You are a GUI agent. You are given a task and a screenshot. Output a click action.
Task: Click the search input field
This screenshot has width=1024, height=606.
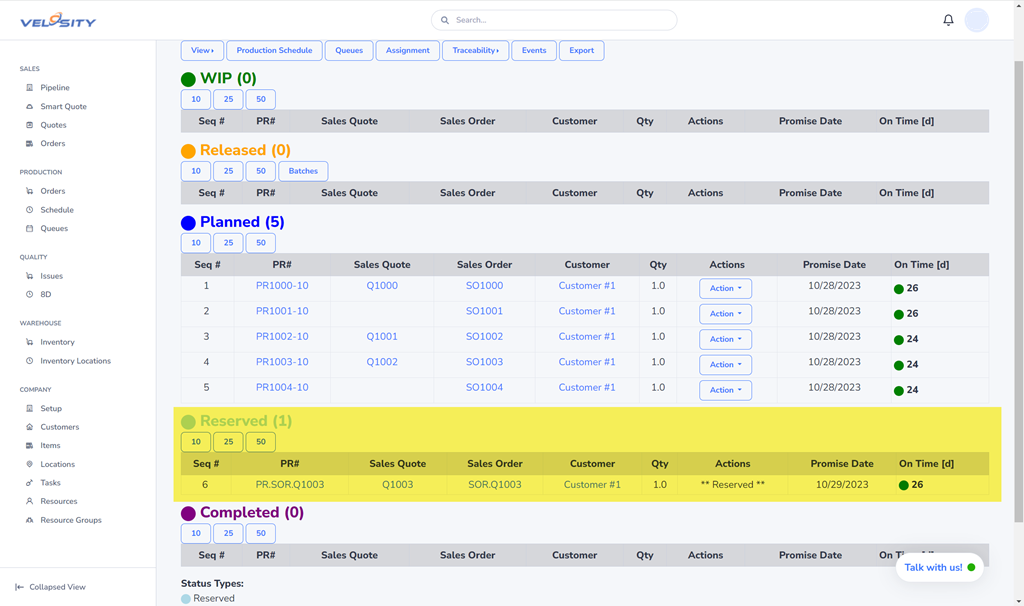tap(560, 20)
